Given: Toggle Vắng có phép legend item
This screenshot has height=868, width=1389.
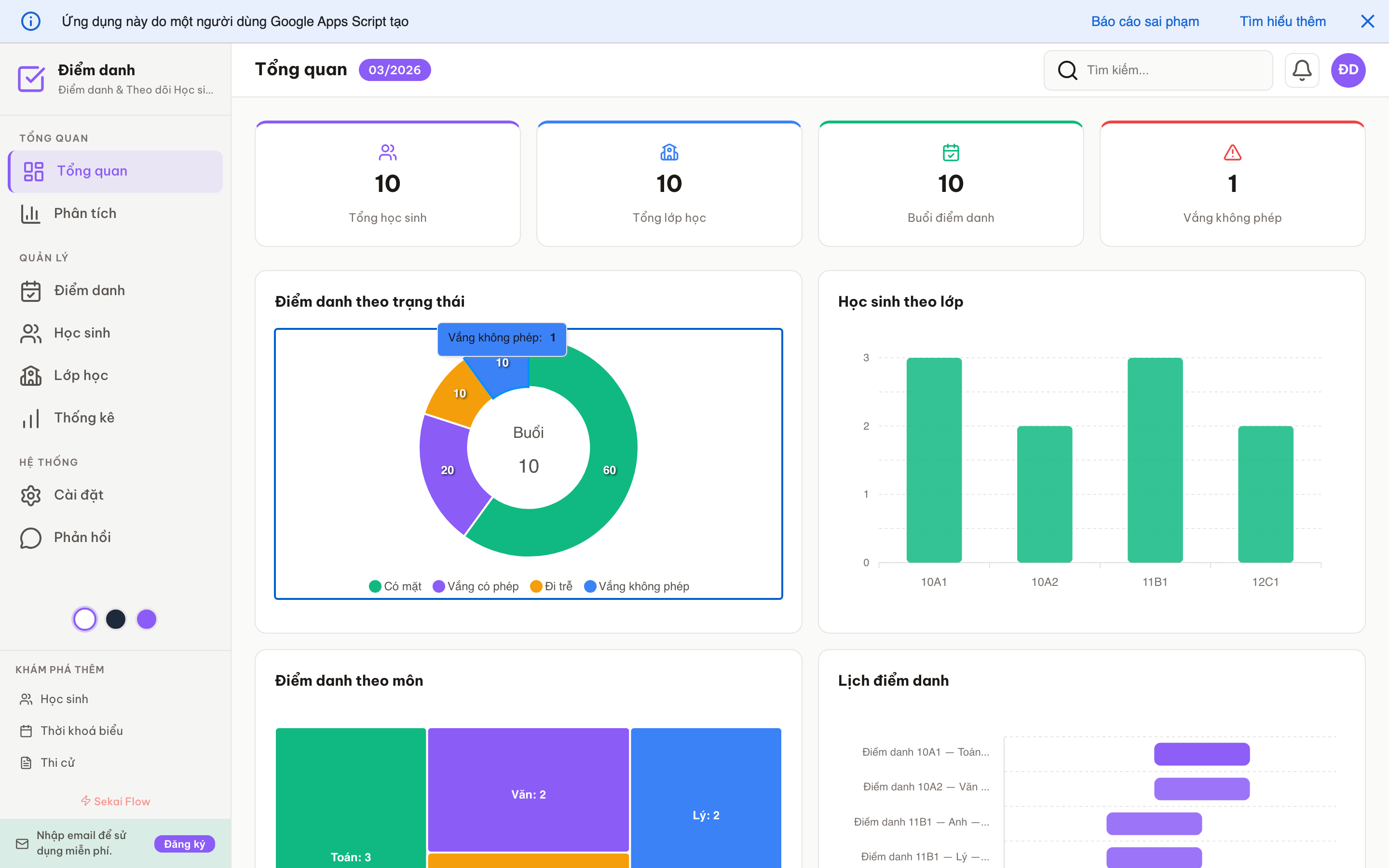Looking at the screenshot, I should click(x=476, y=586).
